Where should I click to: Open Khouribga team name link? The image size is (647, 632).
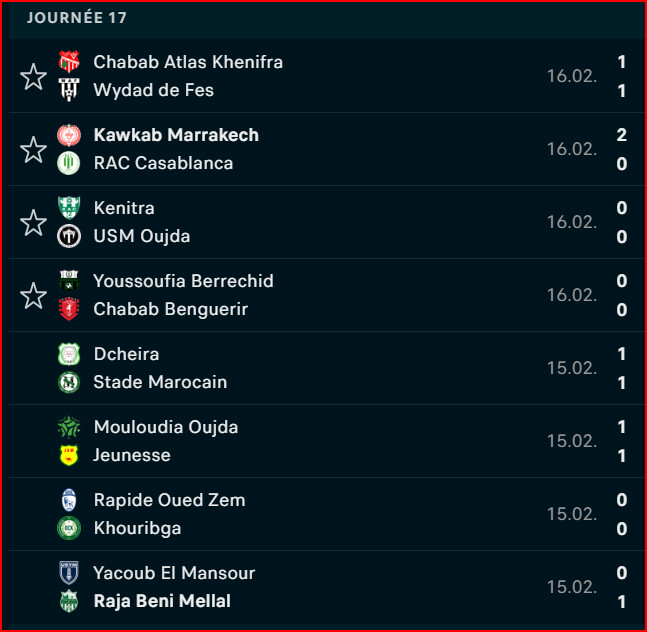click(x=137, y=528)
